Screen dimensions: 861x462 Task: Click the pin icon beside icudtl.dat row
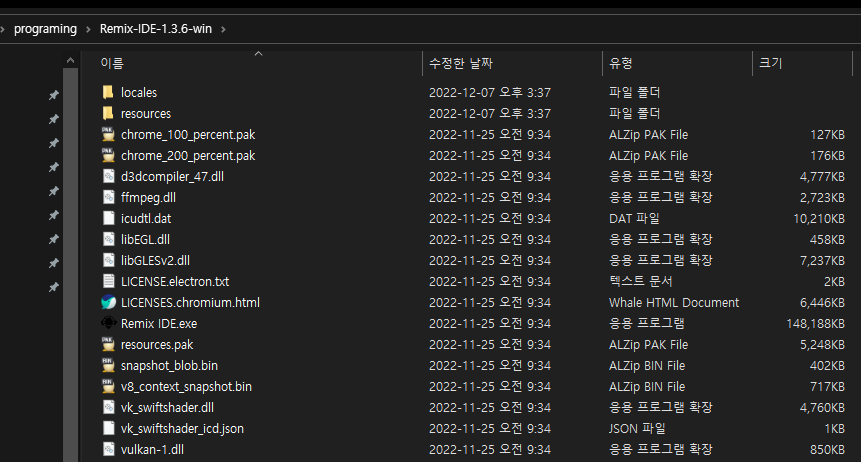click(53, 240)
